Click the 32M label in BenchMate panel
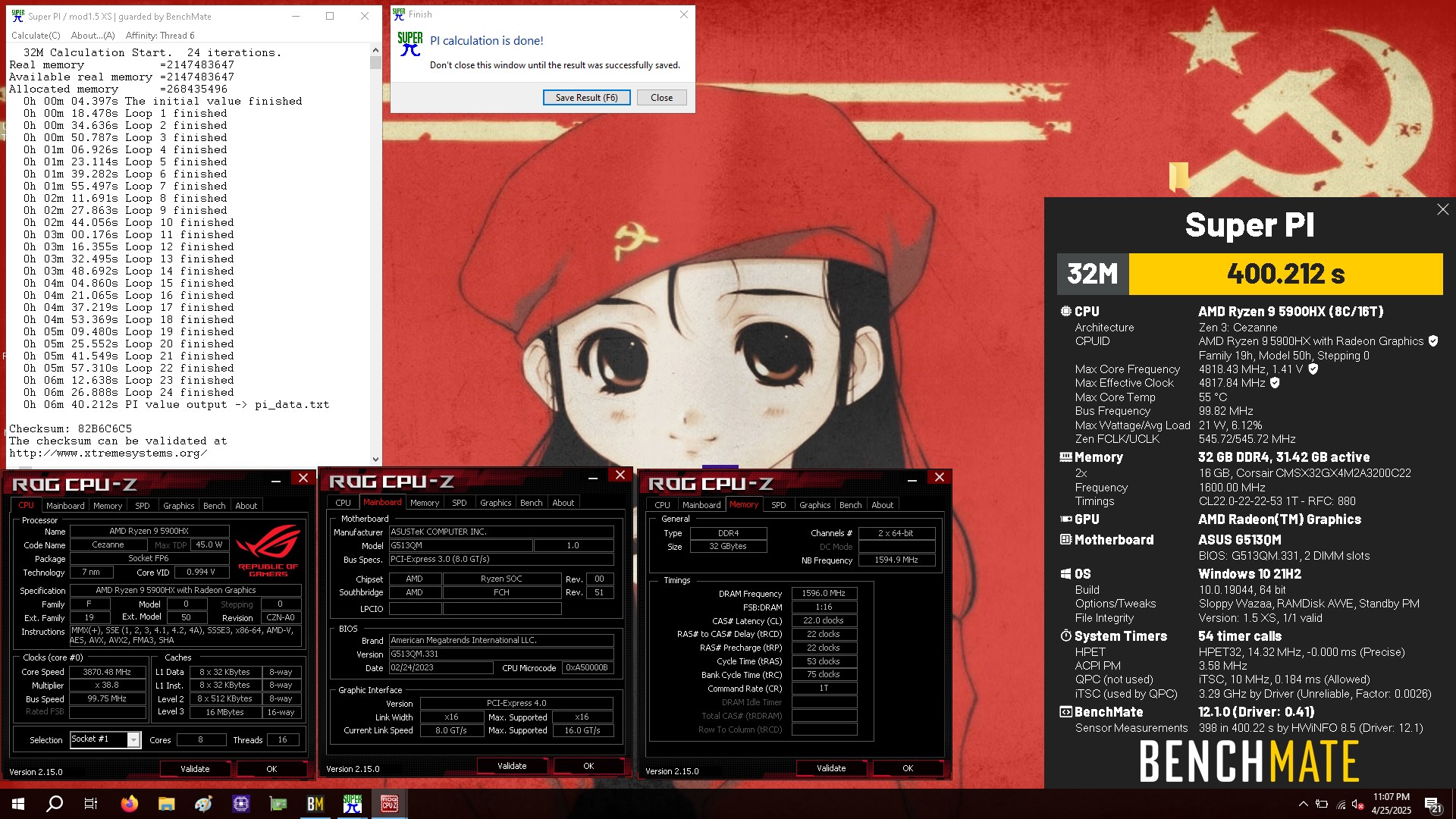The width and height of the screenshot is (1456, 819). [x=1093, y=274]
